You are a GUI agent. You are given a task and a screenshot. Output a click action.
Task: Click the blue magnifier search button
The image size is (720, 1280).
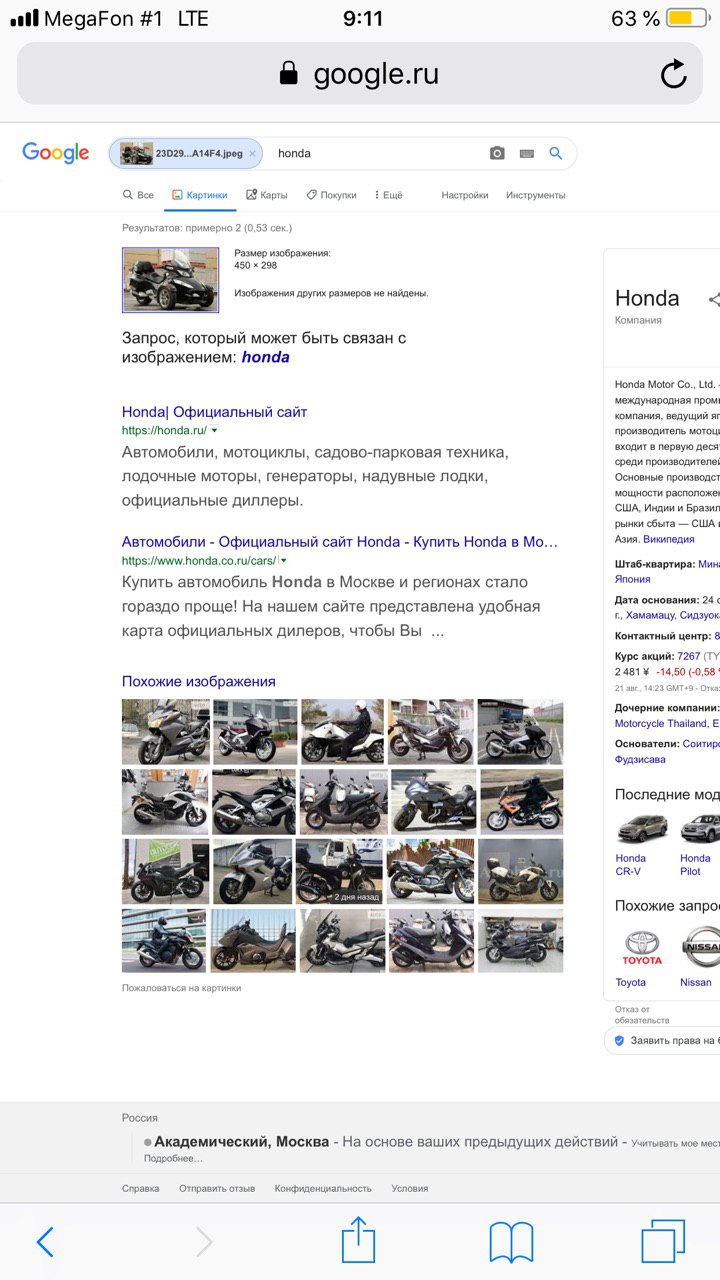556,153
